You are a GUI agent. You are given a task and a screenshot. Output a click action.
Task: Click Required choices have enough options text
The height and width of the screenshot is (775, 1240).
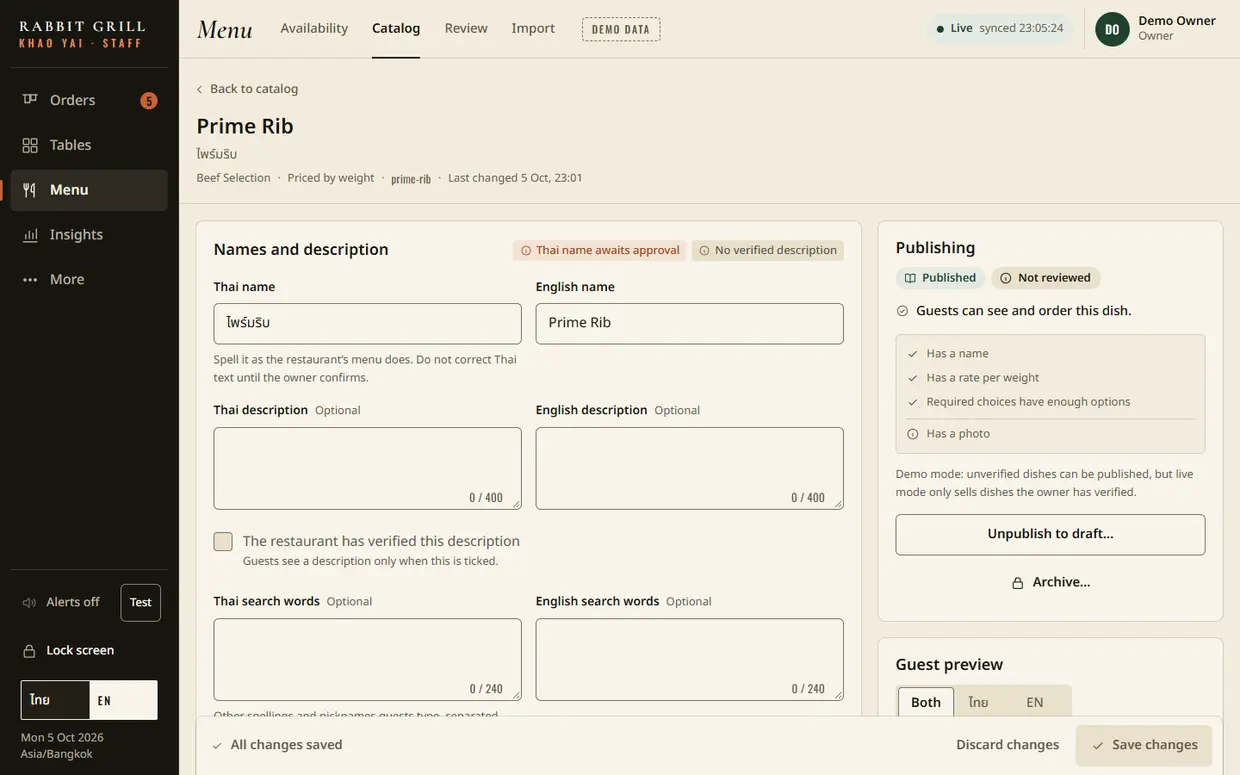1028,402
